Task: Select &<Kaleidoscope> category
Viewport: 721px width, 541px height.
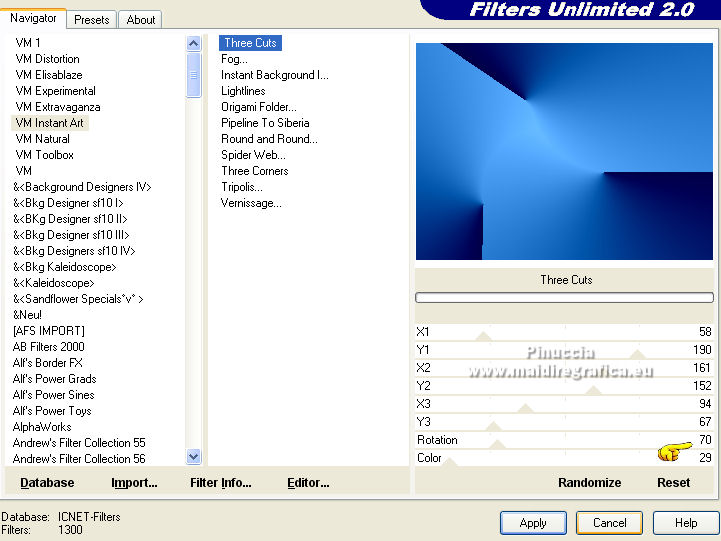Action: [53, 283]
